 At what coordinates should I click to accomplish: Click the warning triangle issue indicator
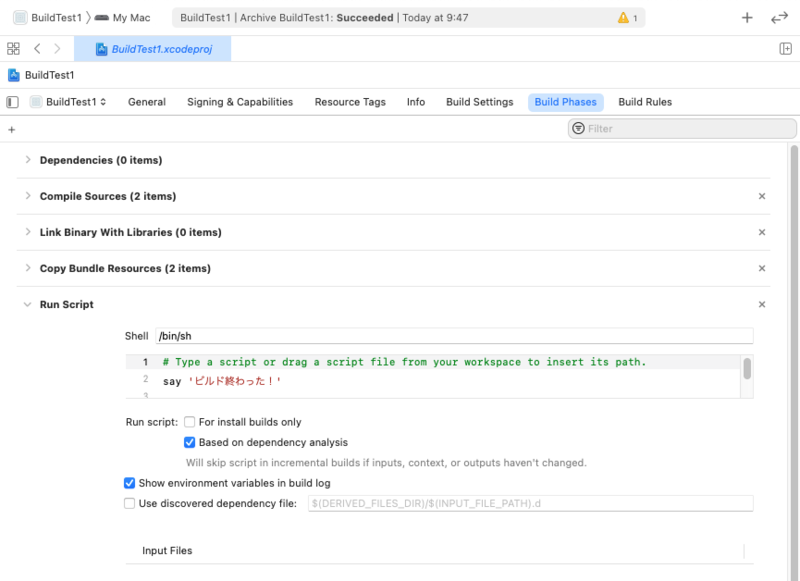(623, 18)
